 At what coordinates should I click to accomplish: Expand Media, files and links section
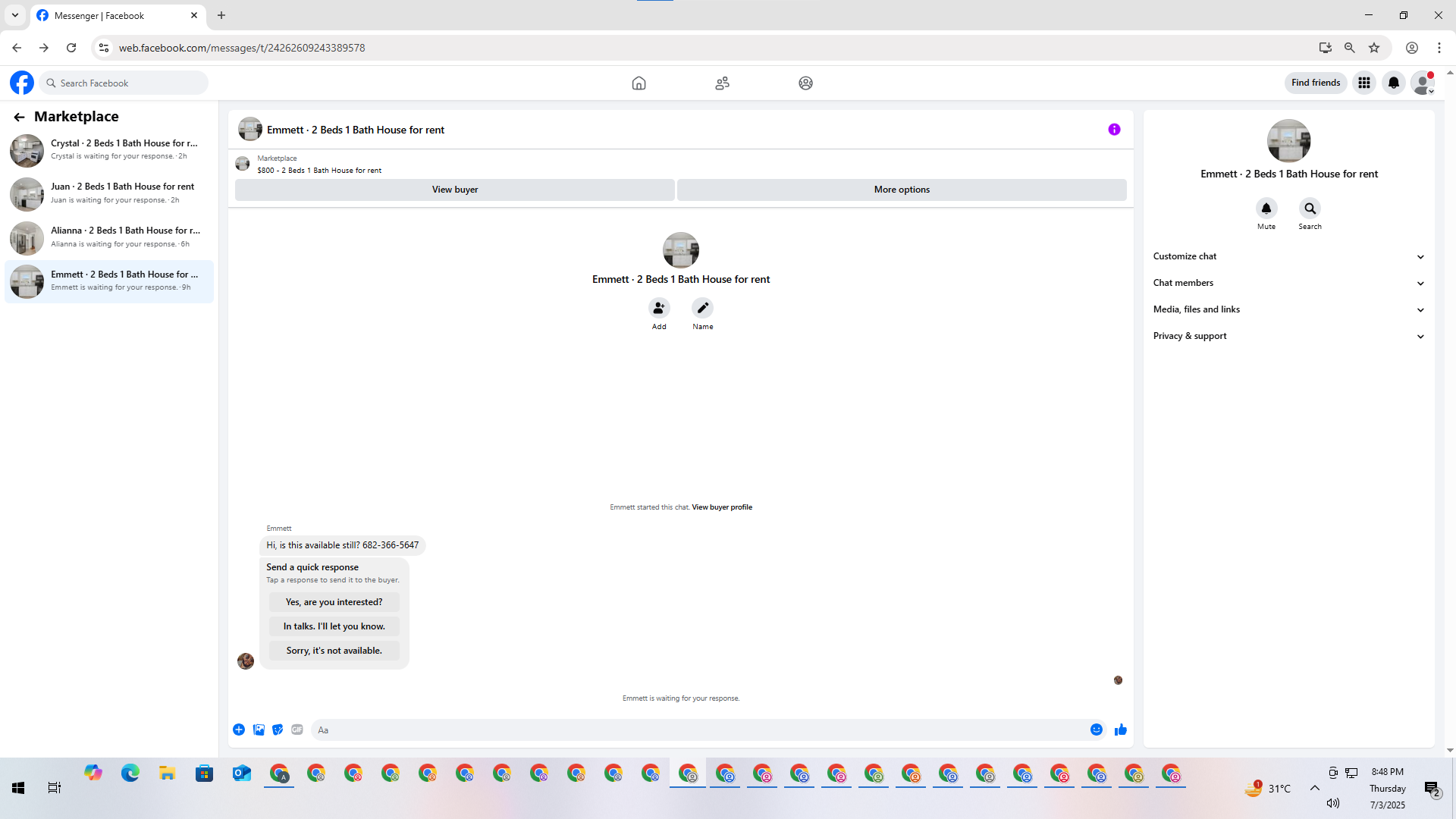coord(1288,309)
